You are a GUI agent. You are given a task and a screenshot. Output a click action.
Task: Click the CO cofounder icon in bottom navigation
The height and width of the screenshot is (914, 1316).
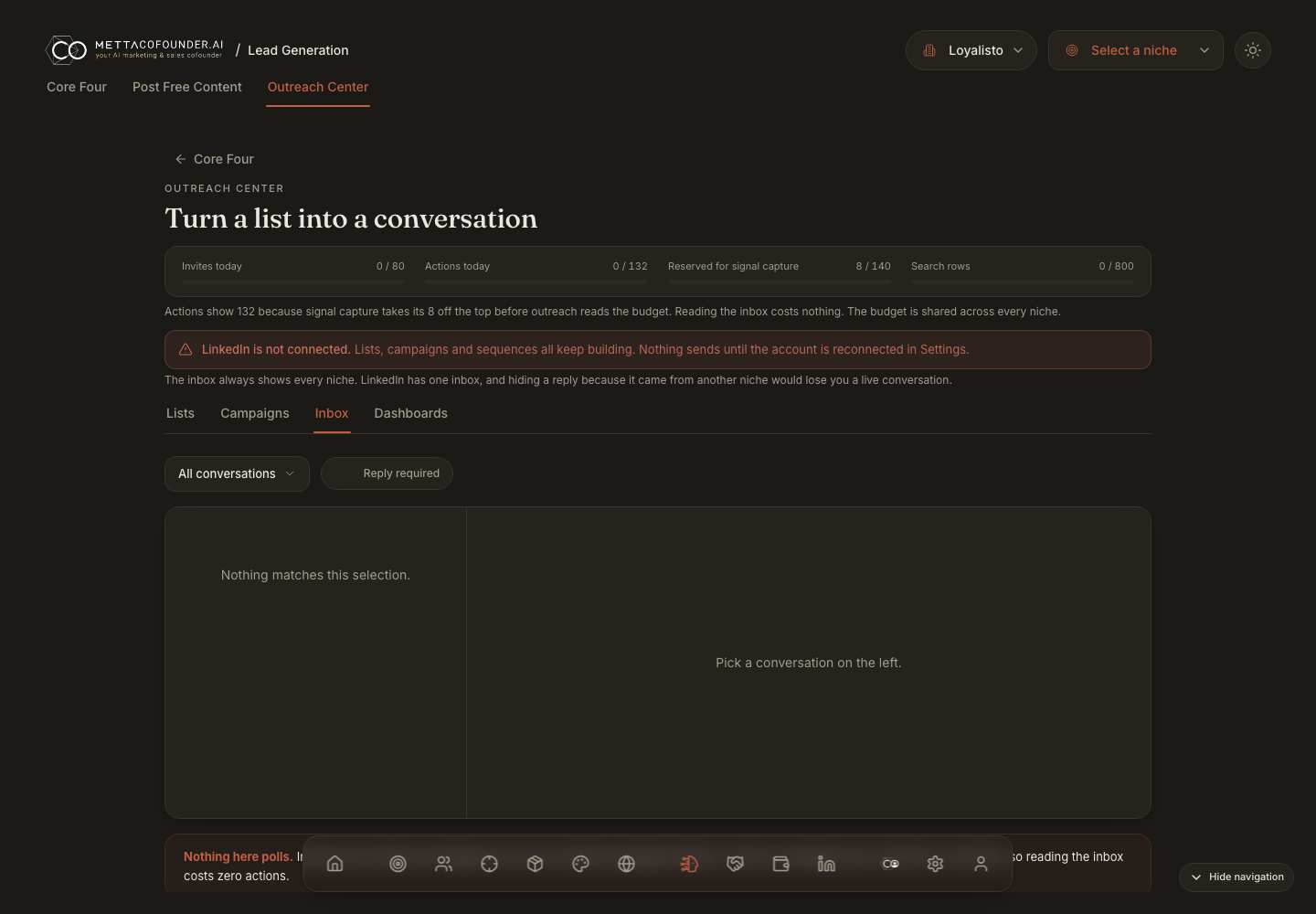pos(890,864)
